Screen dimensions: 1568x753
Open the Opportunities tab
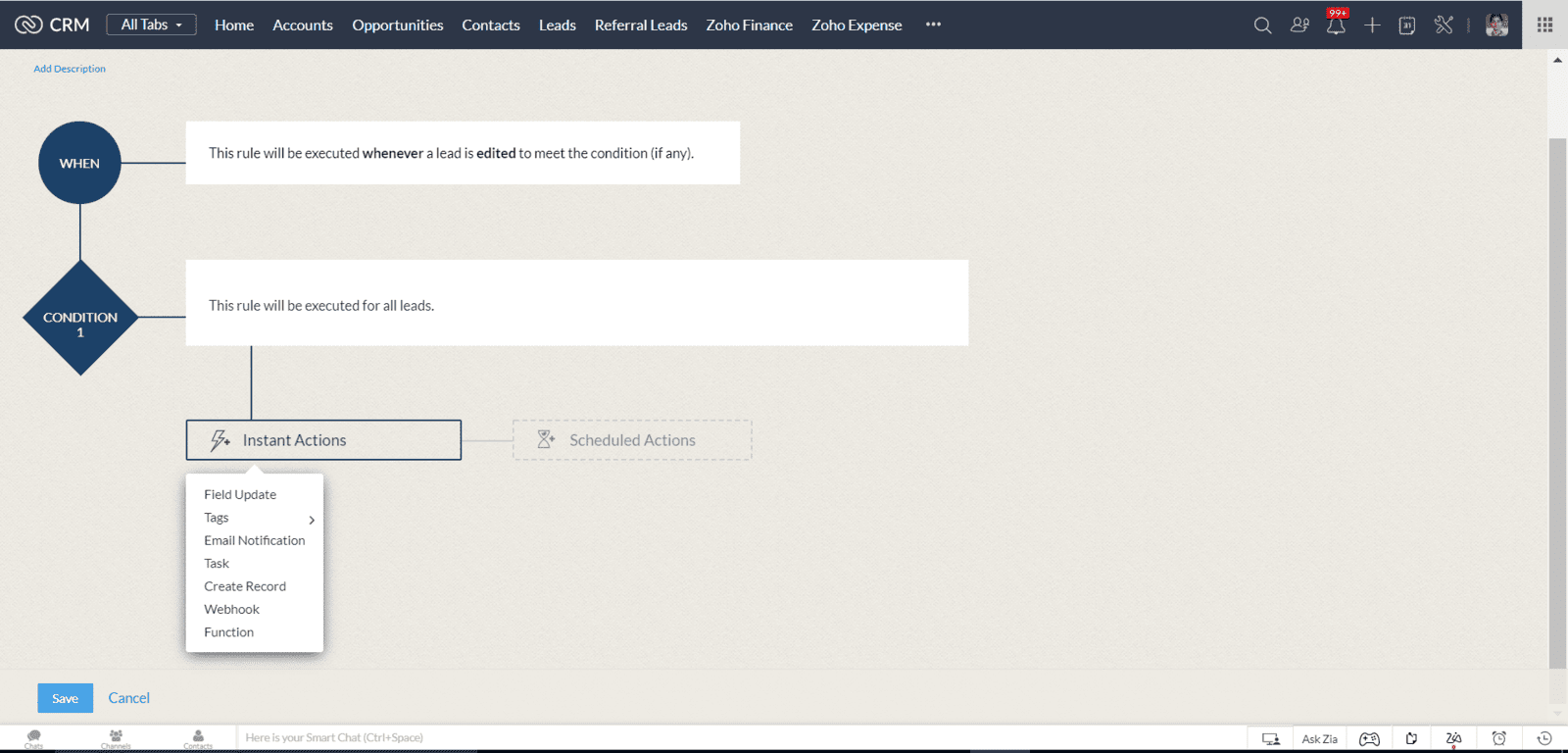click(398, 25)
